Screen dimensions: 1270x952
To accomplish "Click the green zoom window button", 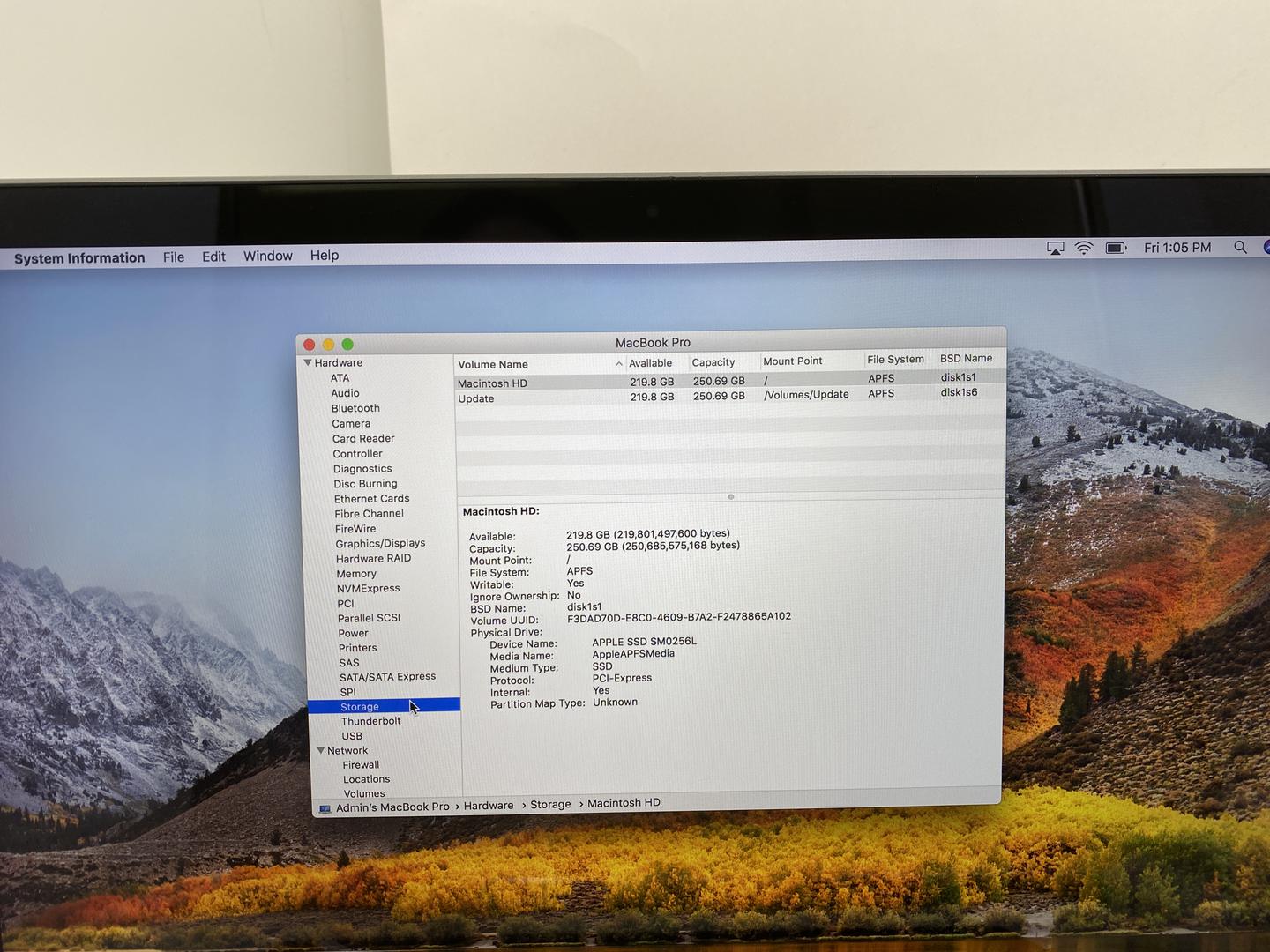I will [347, 345].
